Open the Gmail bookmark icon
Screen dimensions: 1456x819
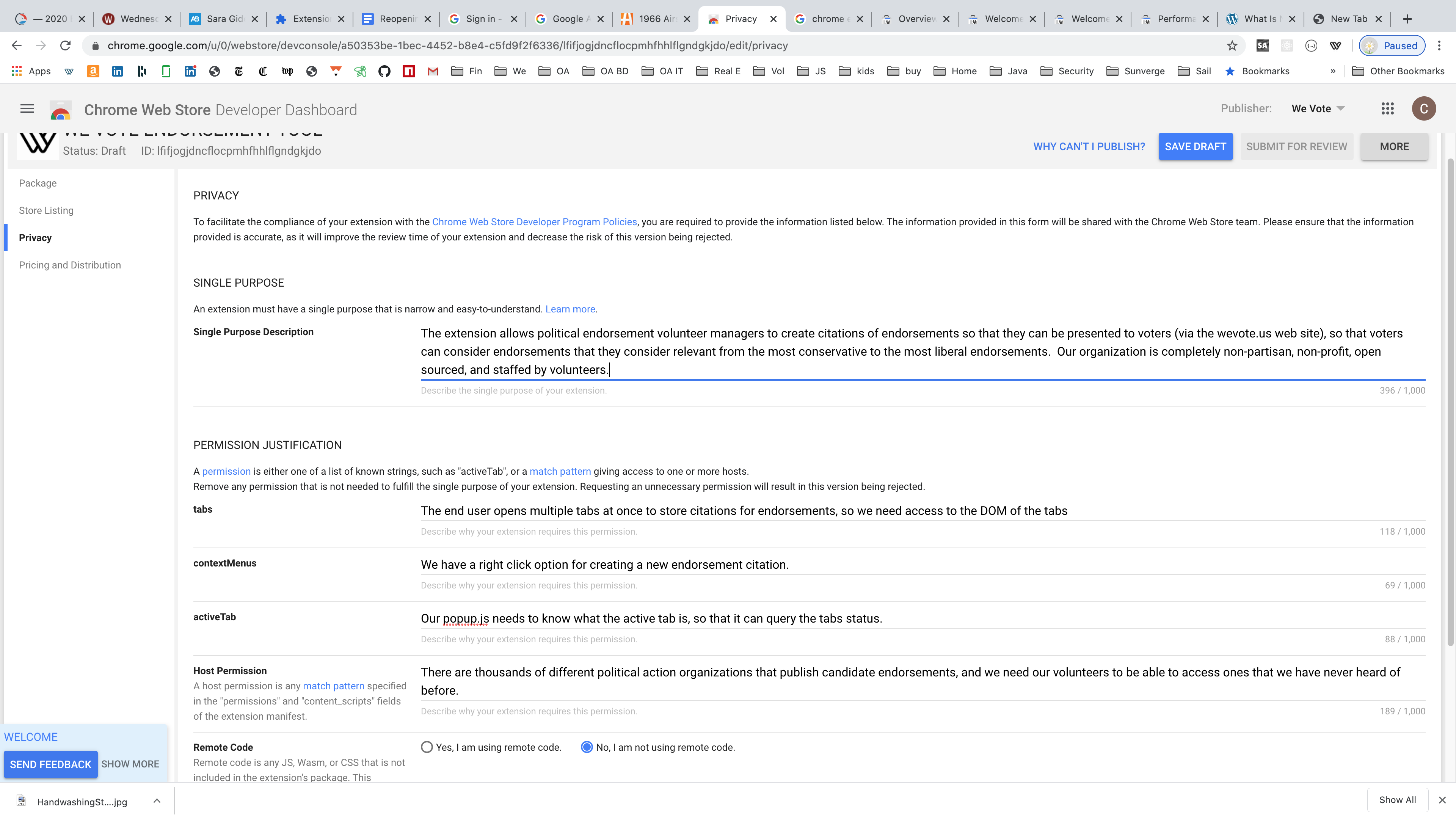433,71
